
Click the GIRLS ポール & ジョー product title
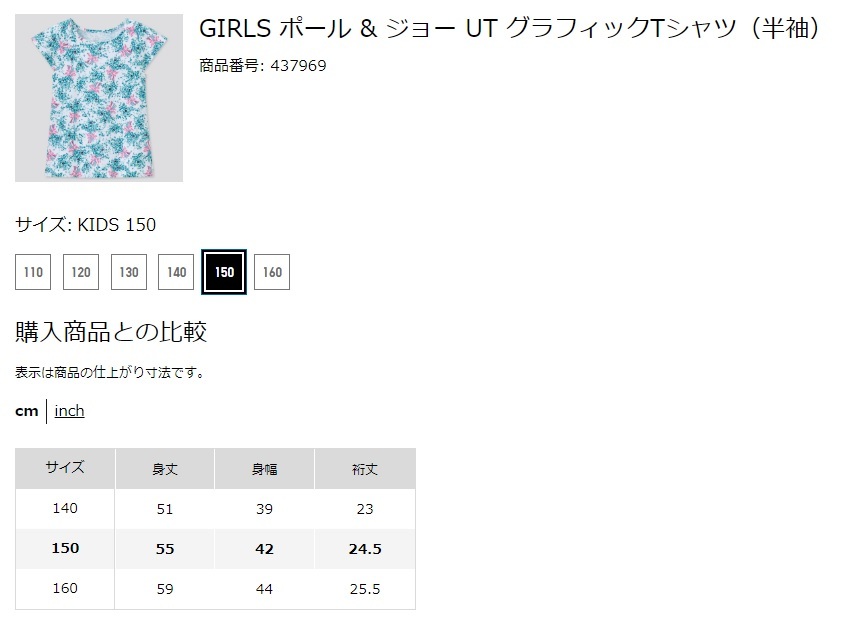pyautogui.click(x=510, y=29)
